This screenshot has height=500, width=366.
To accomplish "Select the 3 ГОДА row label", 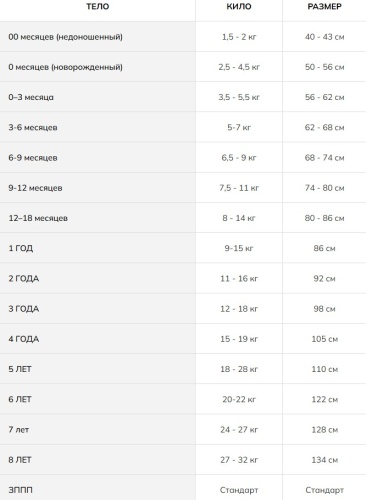I will pyautogui.click(x=24, y=309).
